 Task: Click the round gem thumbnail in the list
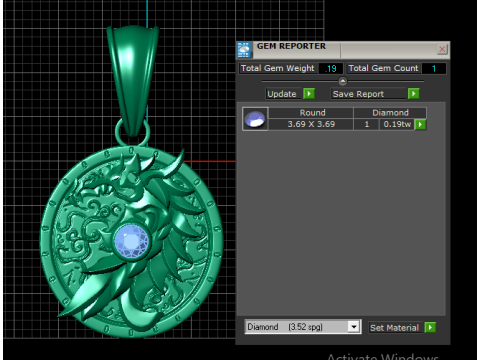(x=255, y=119)
